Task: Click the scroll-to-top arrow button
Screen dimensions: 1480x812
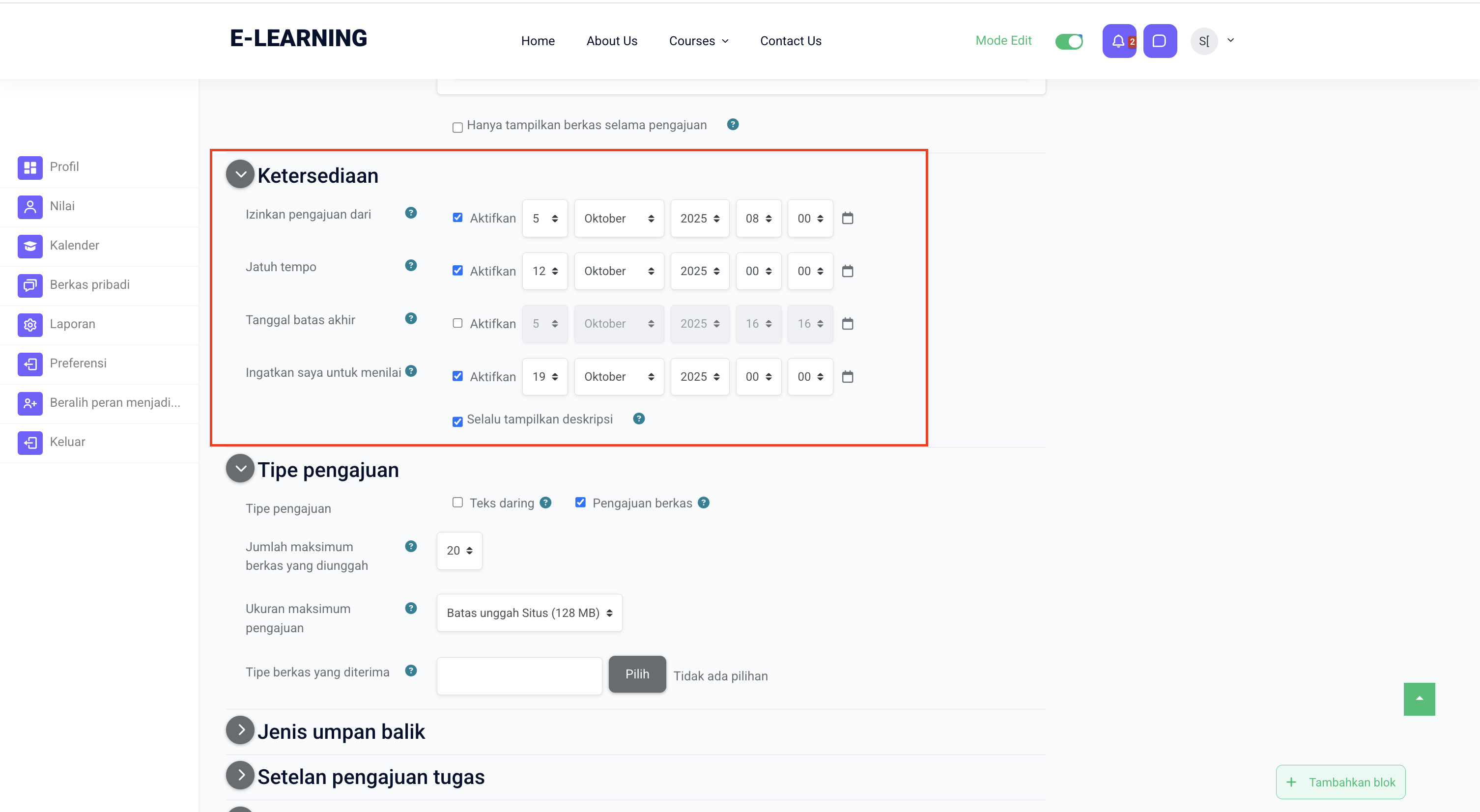Action: pos(1419,699)
